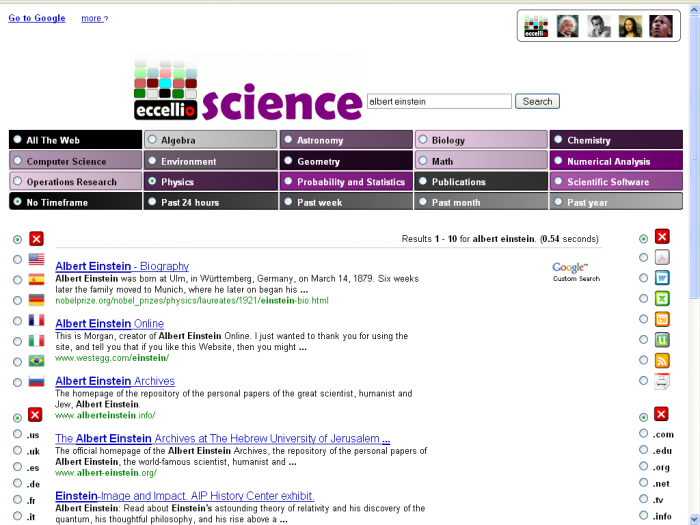The height and width of the screenshot is (525, 700).
Task: Open the Albert Einstein - Biography result
Action: pyautogui.click(x=122, y=266)
